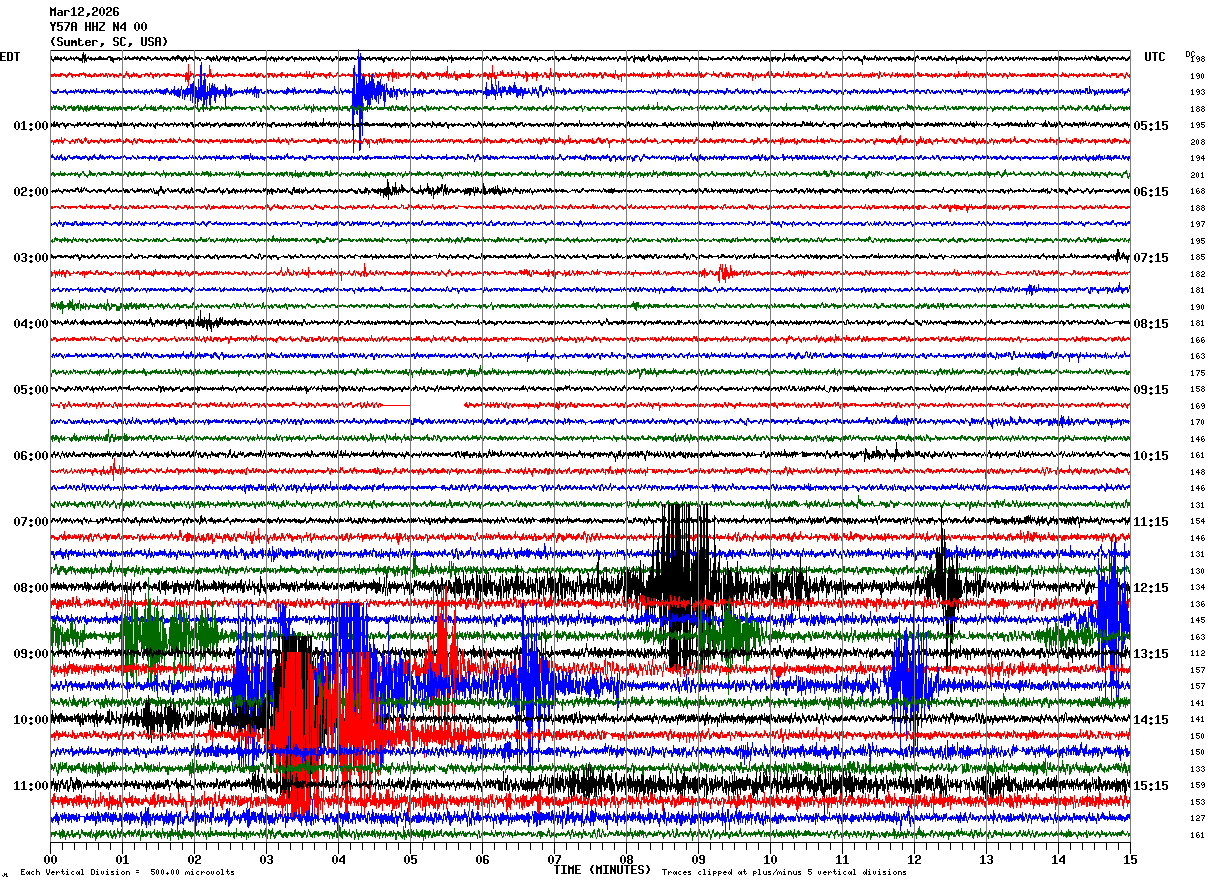
Task: Click the DC offset value 208
Action: click(x=1197, y=142)
